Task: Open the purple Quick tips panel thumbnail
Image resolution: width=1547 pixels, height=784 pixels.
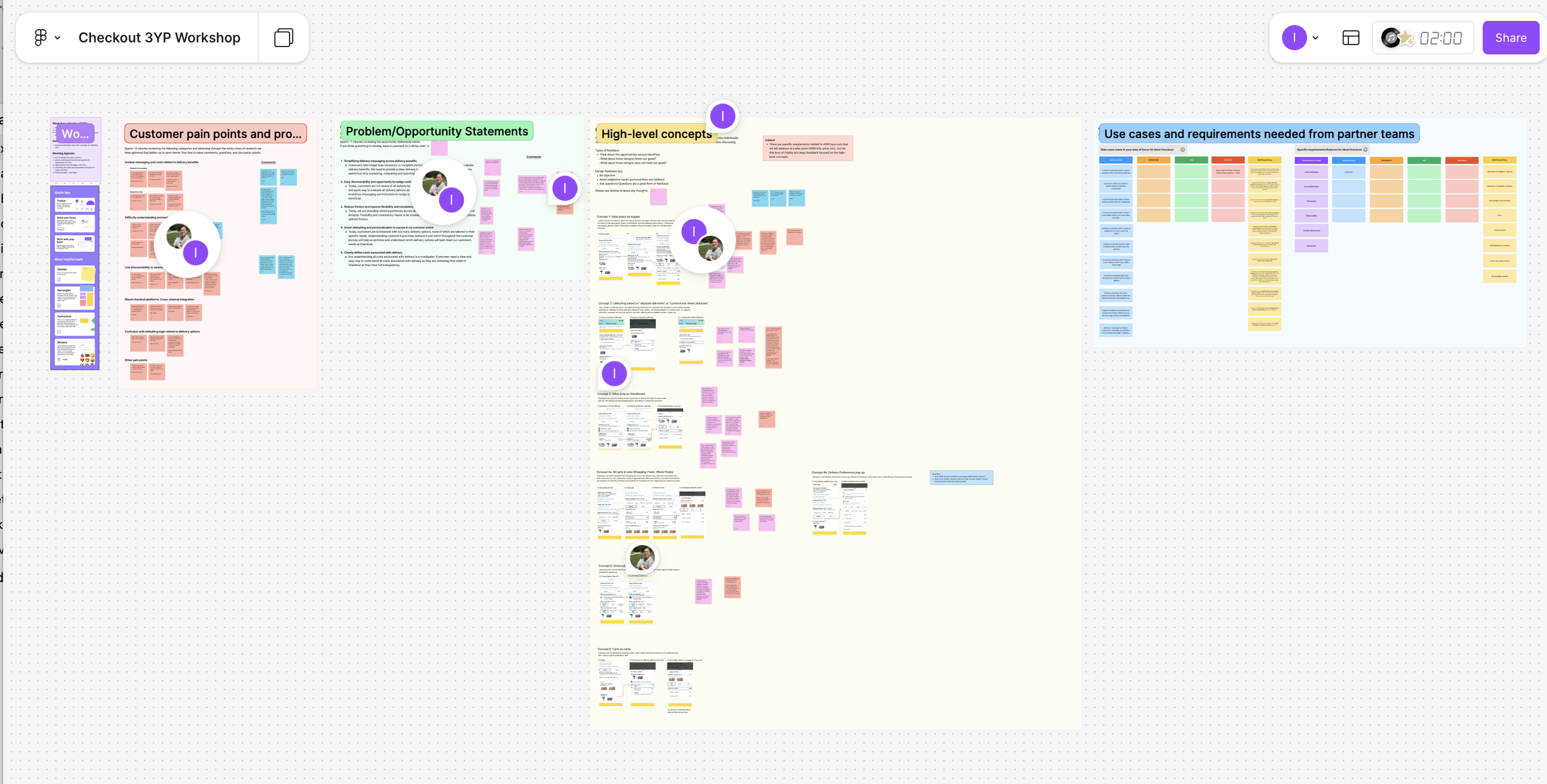Action: click(x=75, y=277)
